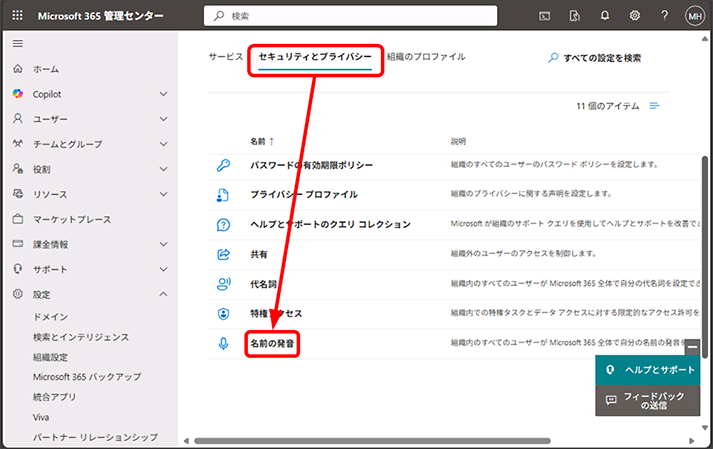Switch to the サービス tab

[x=226, y=57]
